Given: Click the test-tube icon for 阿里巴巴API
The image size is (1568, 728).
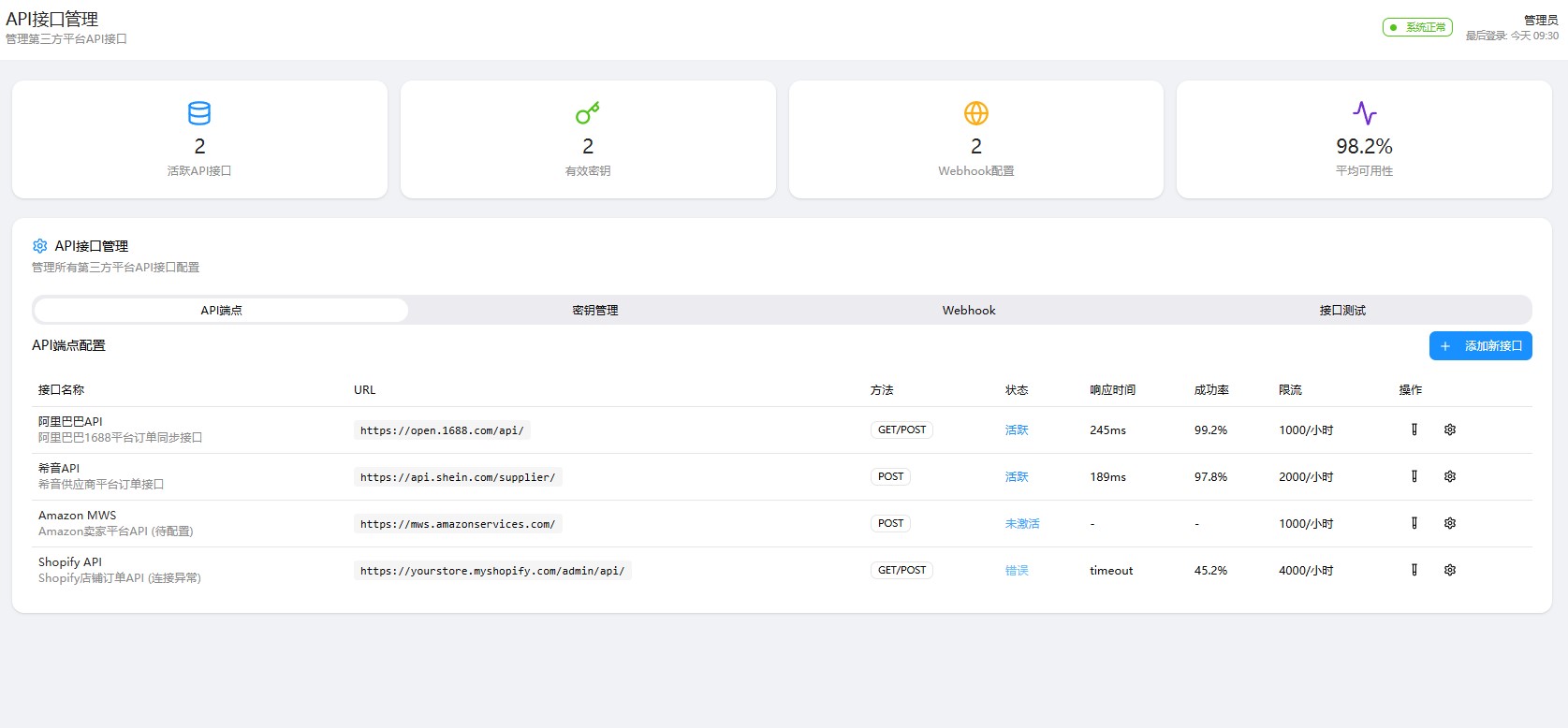Looking at the screenshot, I should [x=1414, y=430].
